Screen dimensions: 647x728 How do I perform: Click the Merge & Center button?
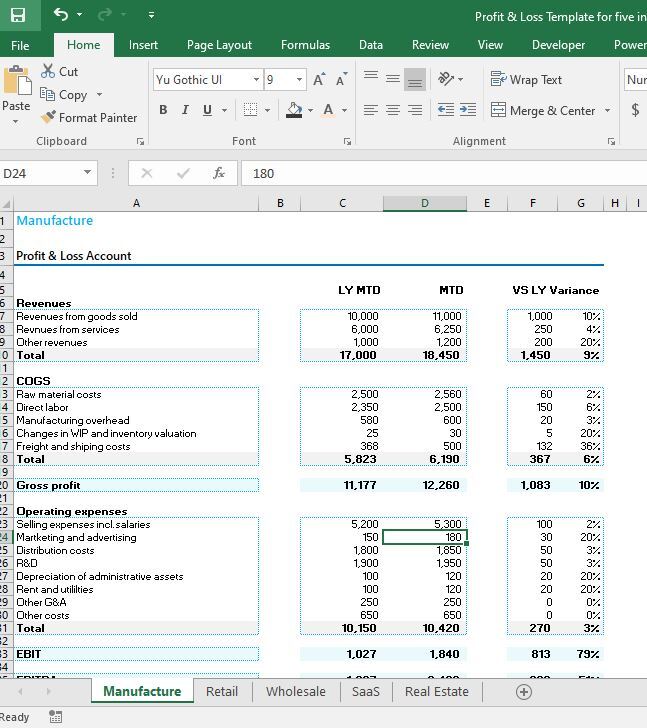tap(543, 110)
